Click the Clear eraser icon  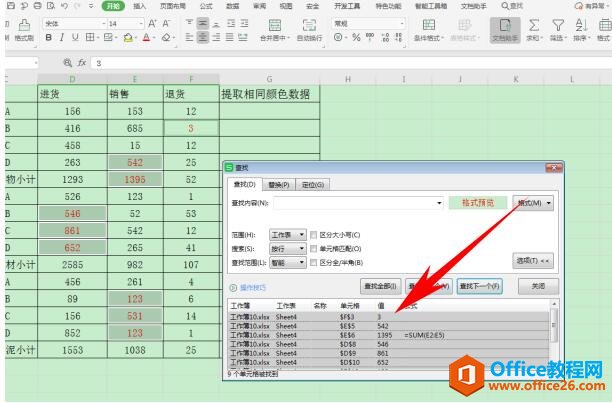(166, 37)
